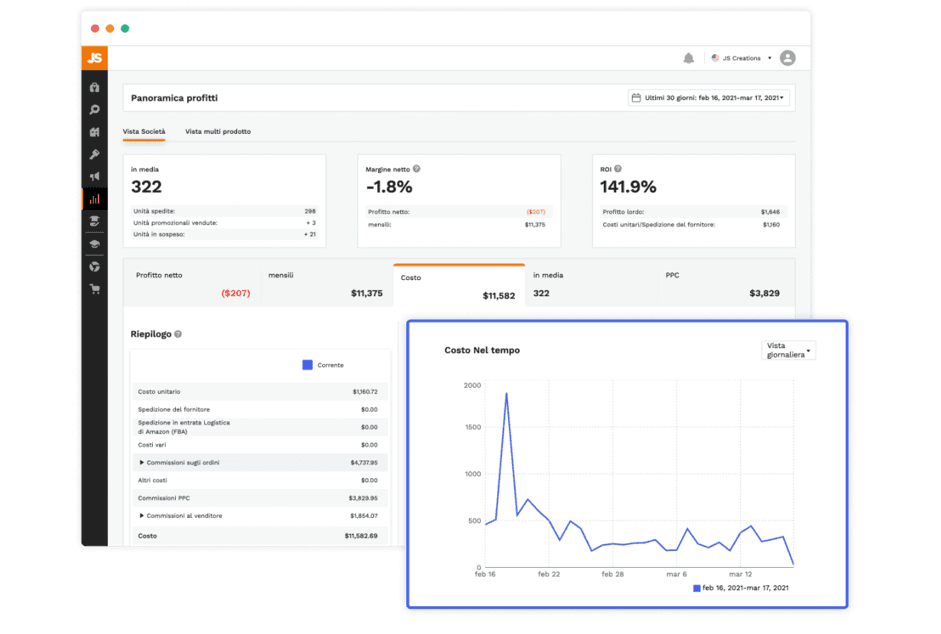Click the help icon beside ROI
This screenshot has width=941, height=634.
[x=618, y=169]
